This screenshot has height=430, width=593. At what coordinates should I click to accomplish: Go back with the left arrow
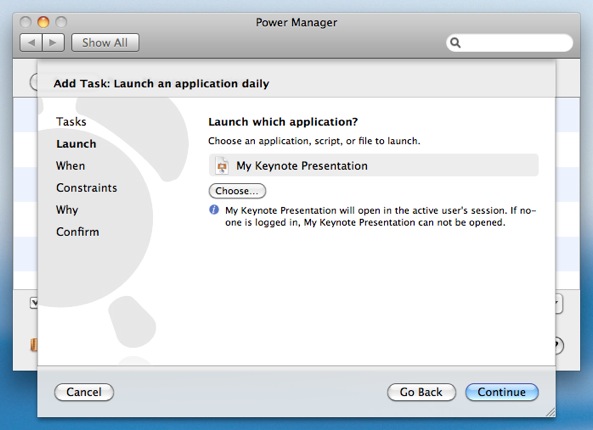(31, 42)
